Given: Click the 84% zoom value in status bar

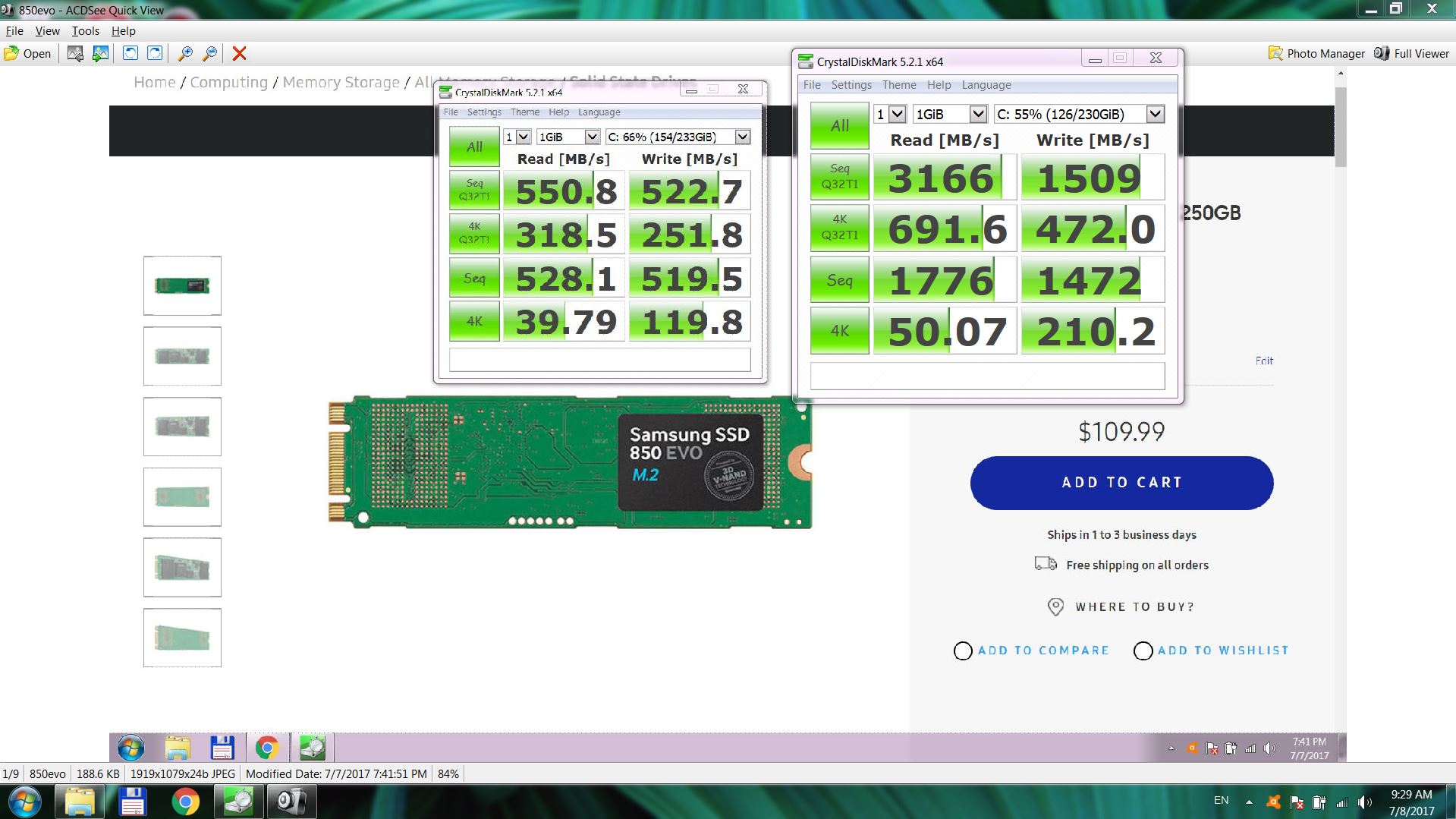Looking at the screenshot, I should (x=448, y=774).
